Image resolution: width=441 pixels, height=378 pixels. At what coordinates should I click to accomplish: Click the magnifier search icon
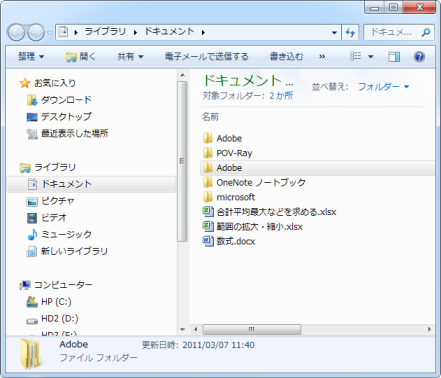click(426, 32)
